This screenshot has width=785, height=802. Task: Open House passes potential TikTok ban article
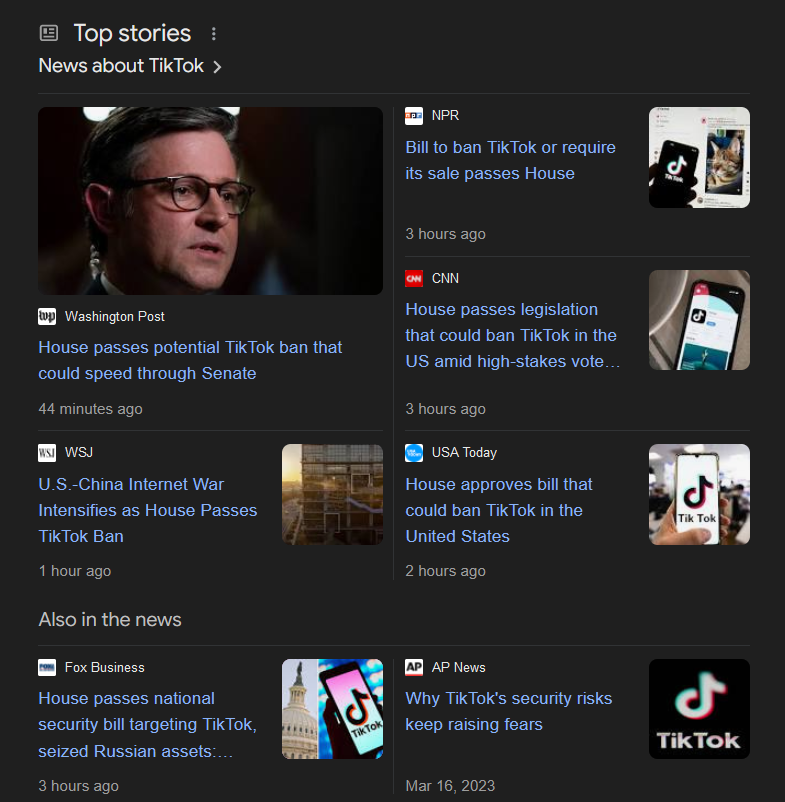point(190,361)
